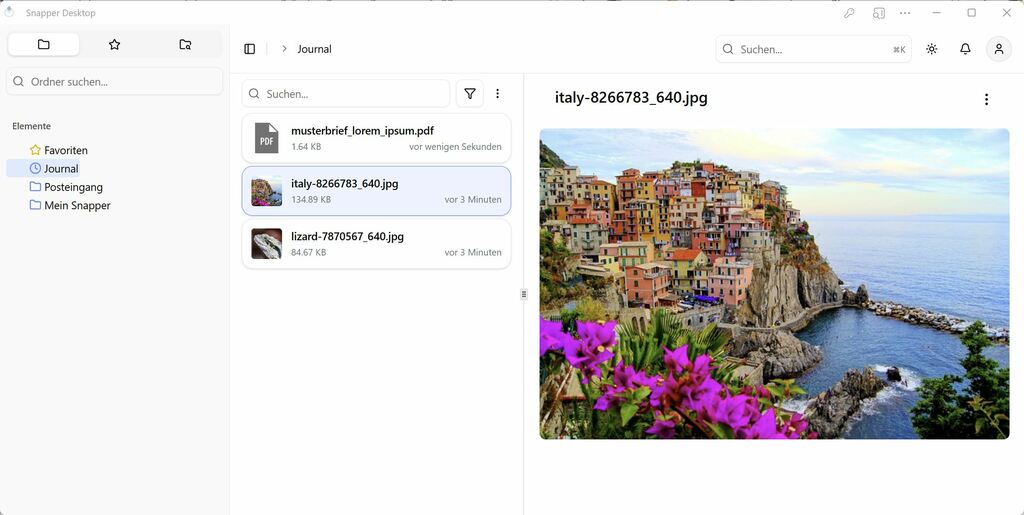This screenshot has height=515, width=1024.
Task: Select musterbrief_lorem_ipsum.pdf entry
Action: point(376,138)
